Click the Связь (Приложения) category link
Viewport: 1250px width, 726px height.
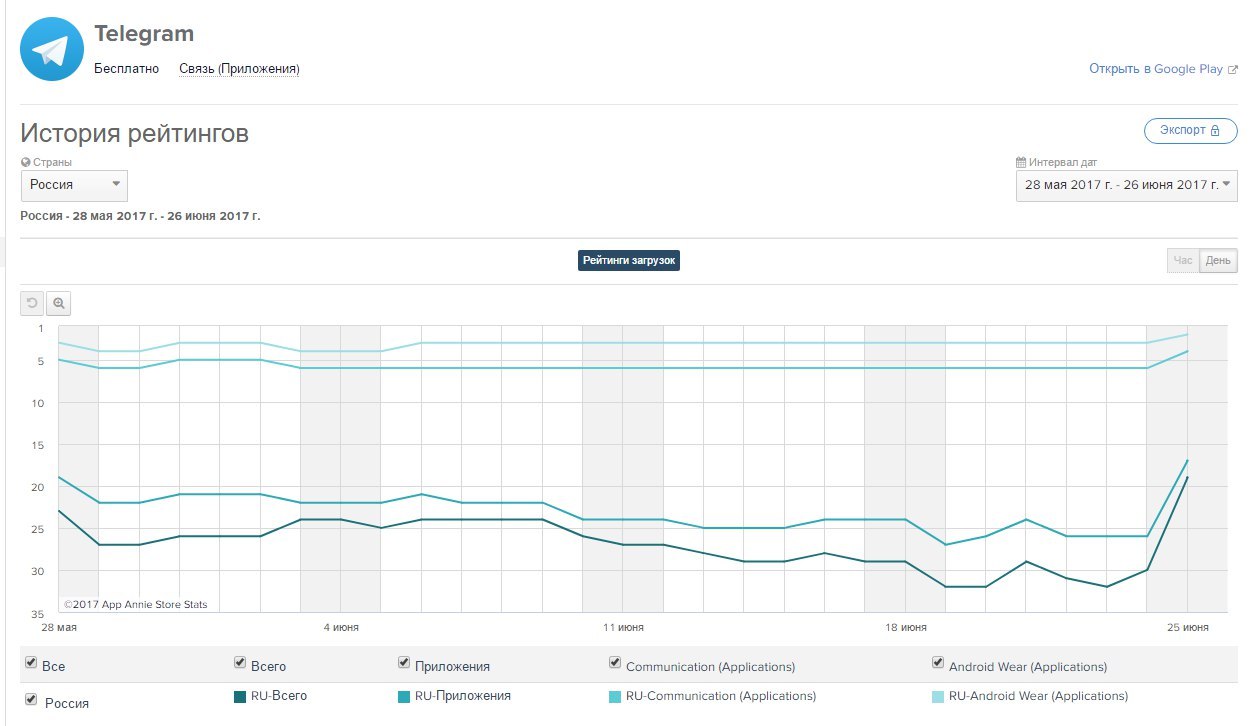(239, 69)
